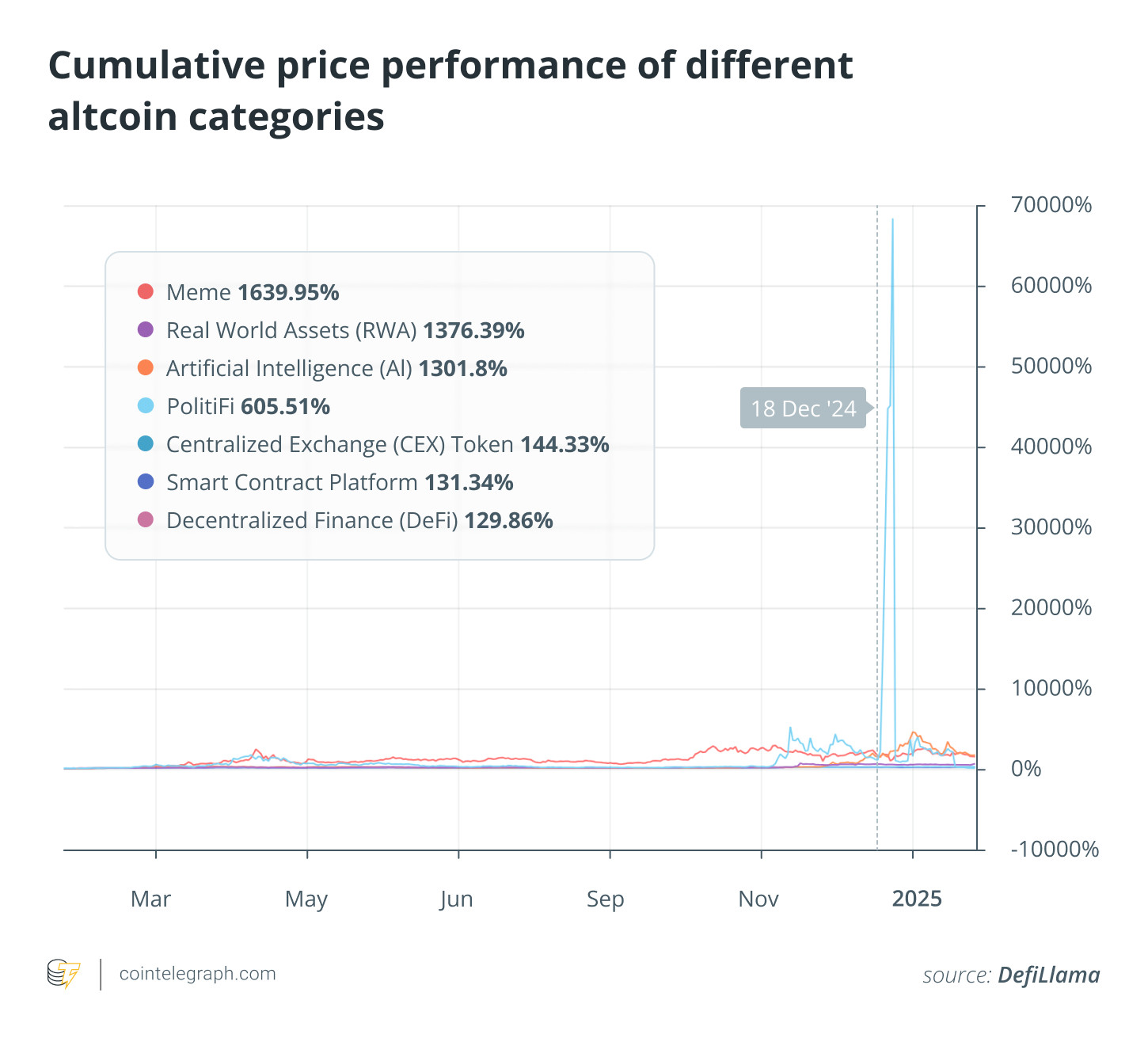This screenshot has height=1038, width=1148.
Task: Click the Centralized Exchange Token legend dot
Action: [x=146, y=443]
